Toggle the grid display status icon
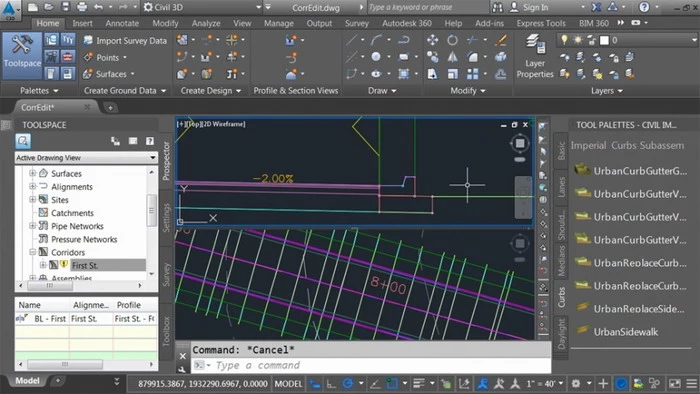Viewport: 700px width, 394px height. (x=315, y=384)
